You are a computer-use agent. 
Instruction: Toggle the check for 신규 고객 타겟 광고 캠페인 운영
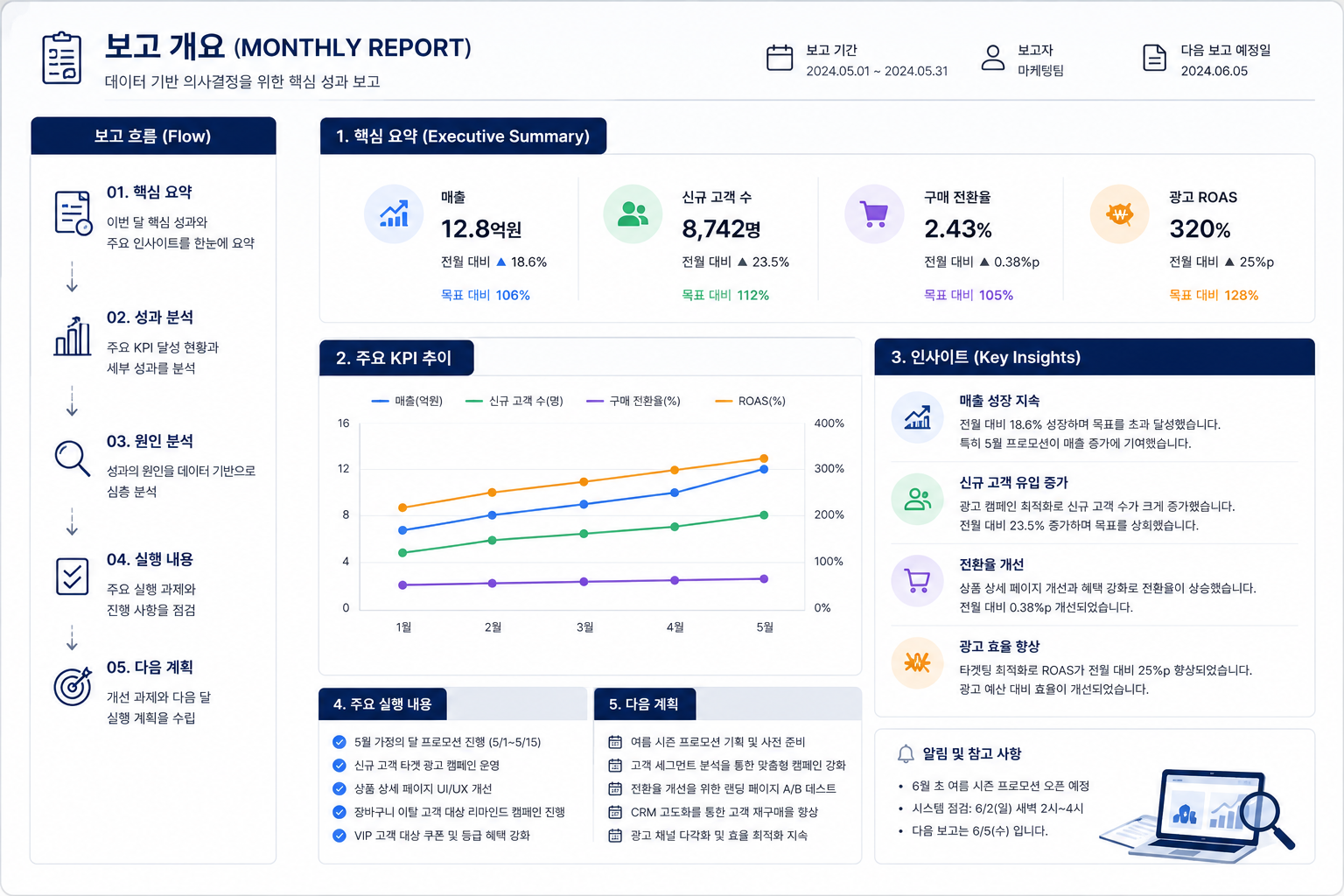pyautogui.click(x=339, y=766)
